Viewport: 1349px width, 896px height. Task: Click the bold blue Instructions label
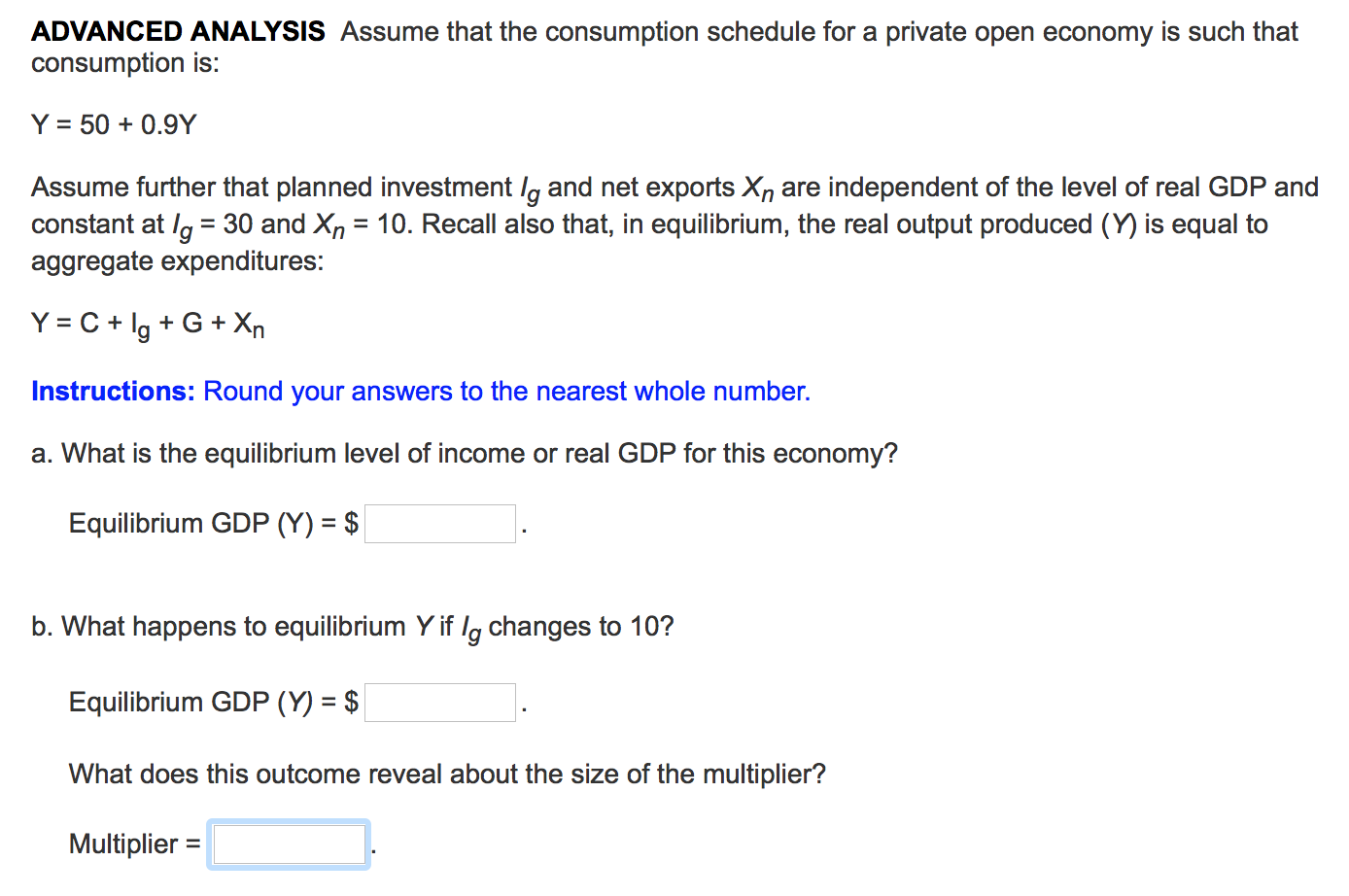pos(113,392)
